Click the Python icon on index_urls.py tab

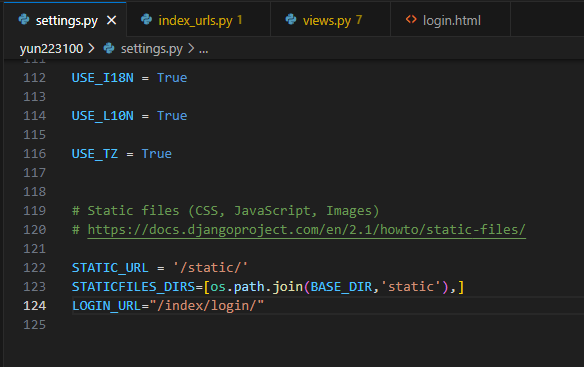click(146, 19)
